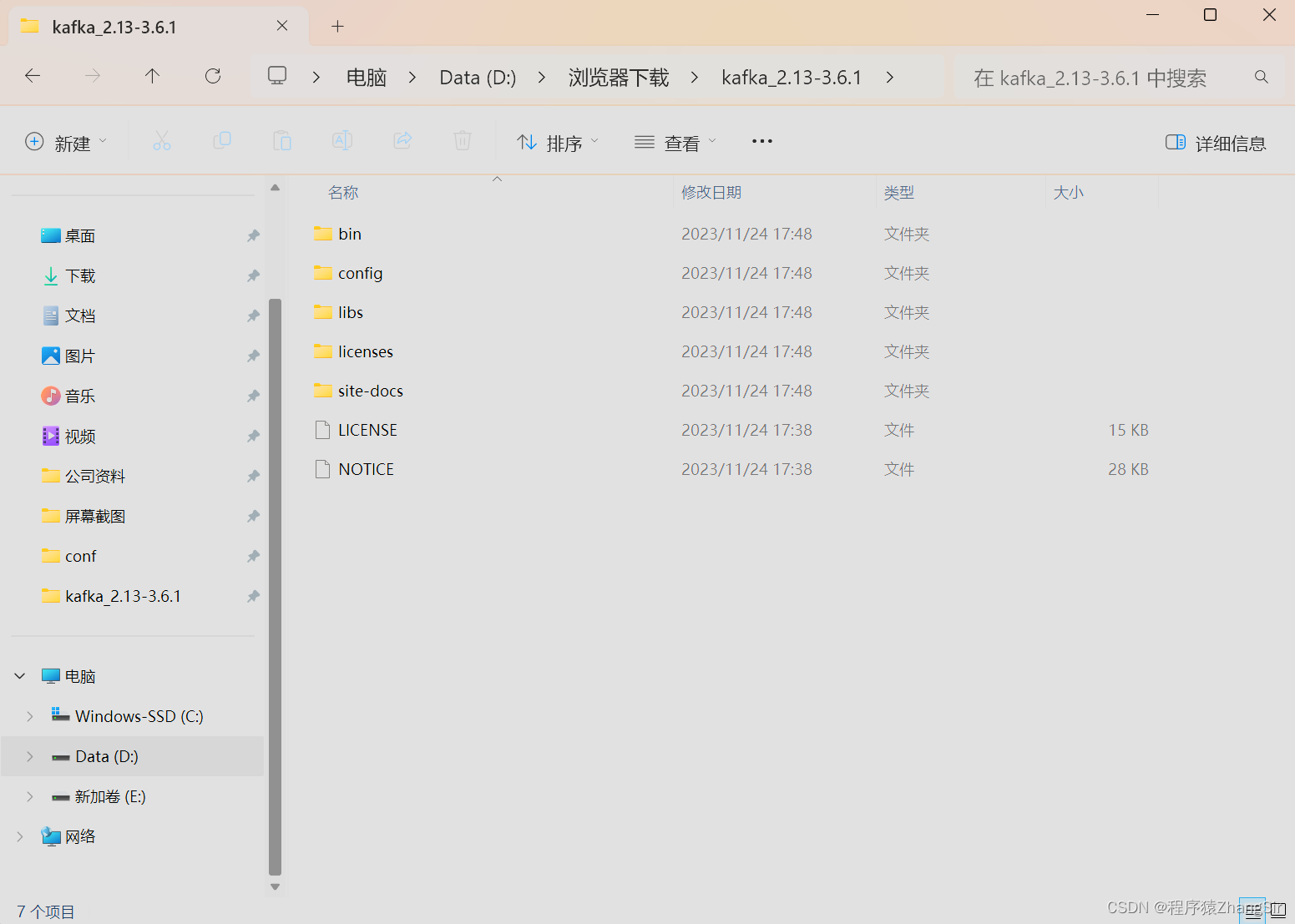Unpin 桌面 using its pin icon
Viewport: 1295px width, 924px height.
click(253, 236)
